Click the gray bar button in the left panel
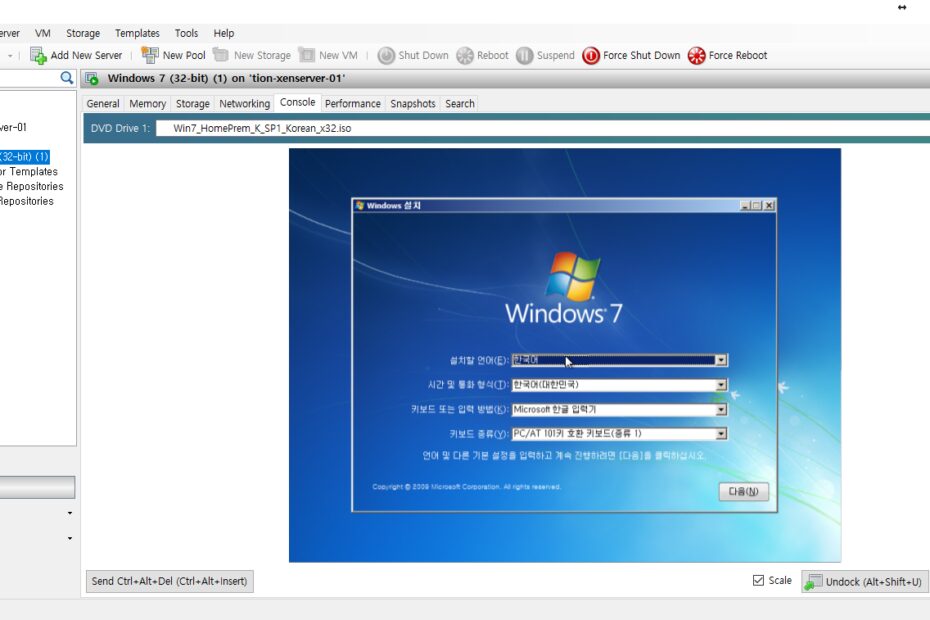The height and width of the screenshot is (620, 930). tap(37, 488)
